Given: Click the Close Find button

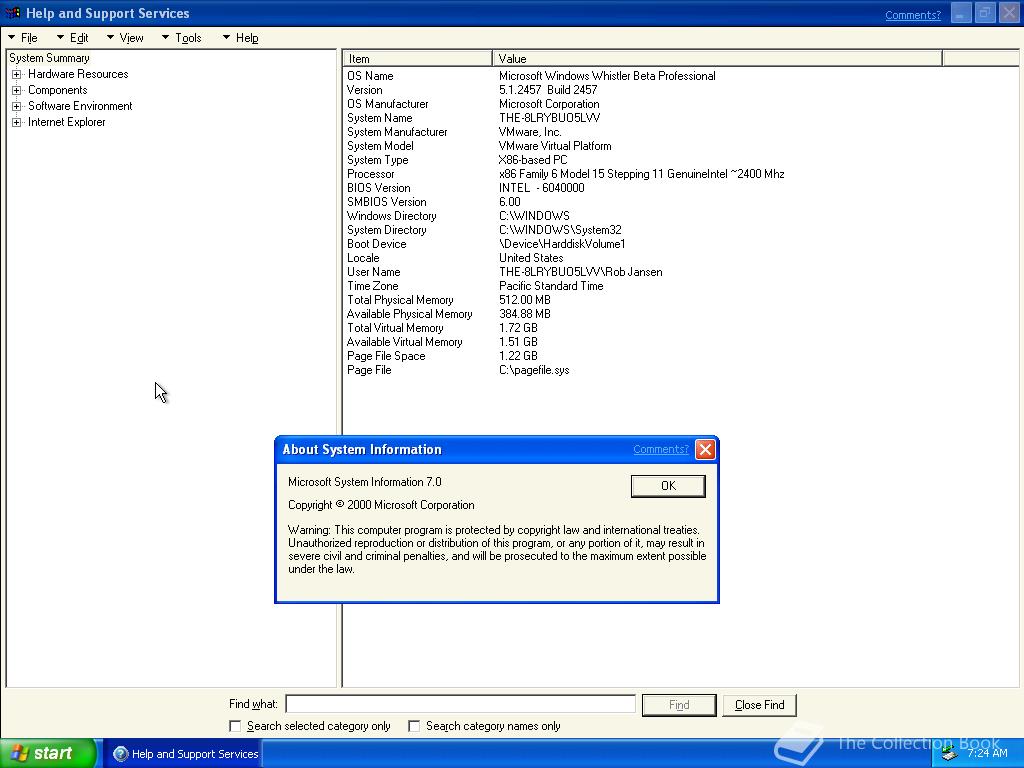Looking at the screenshot, I should (760, 705).
